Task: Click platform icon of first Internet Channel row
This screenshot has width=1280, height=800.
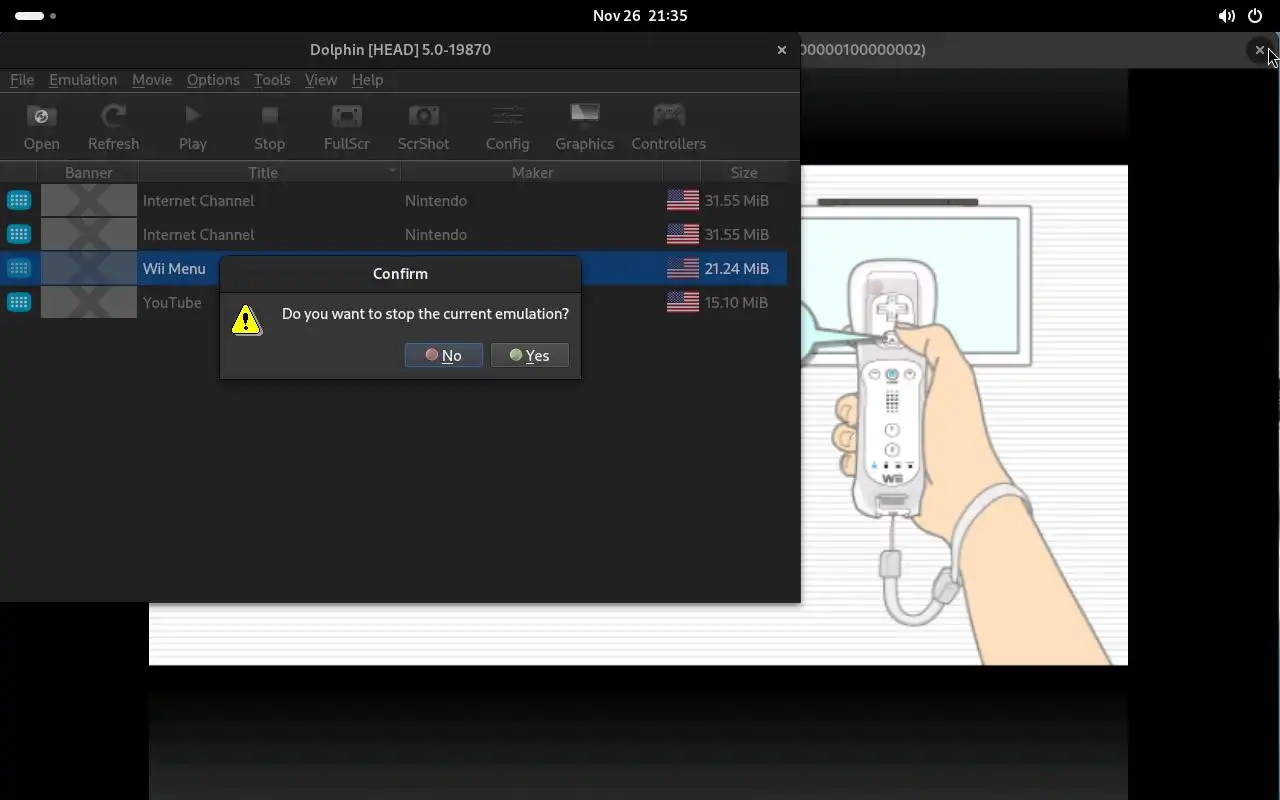Action: click(19, 200)
